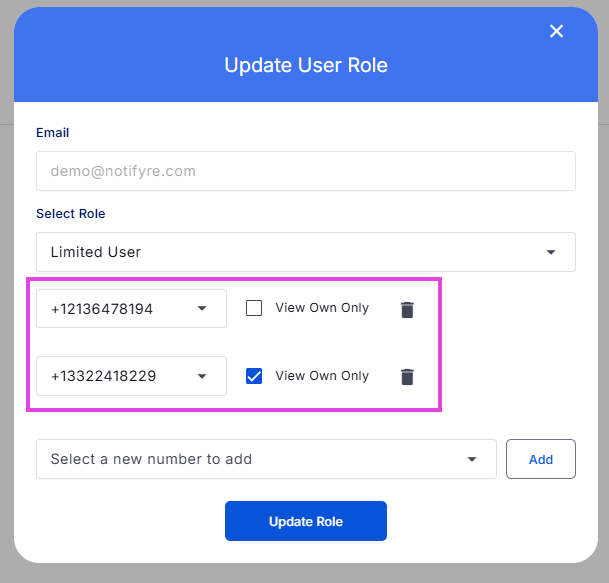Open the Select a new number to add dropdown

pos(266,459)
